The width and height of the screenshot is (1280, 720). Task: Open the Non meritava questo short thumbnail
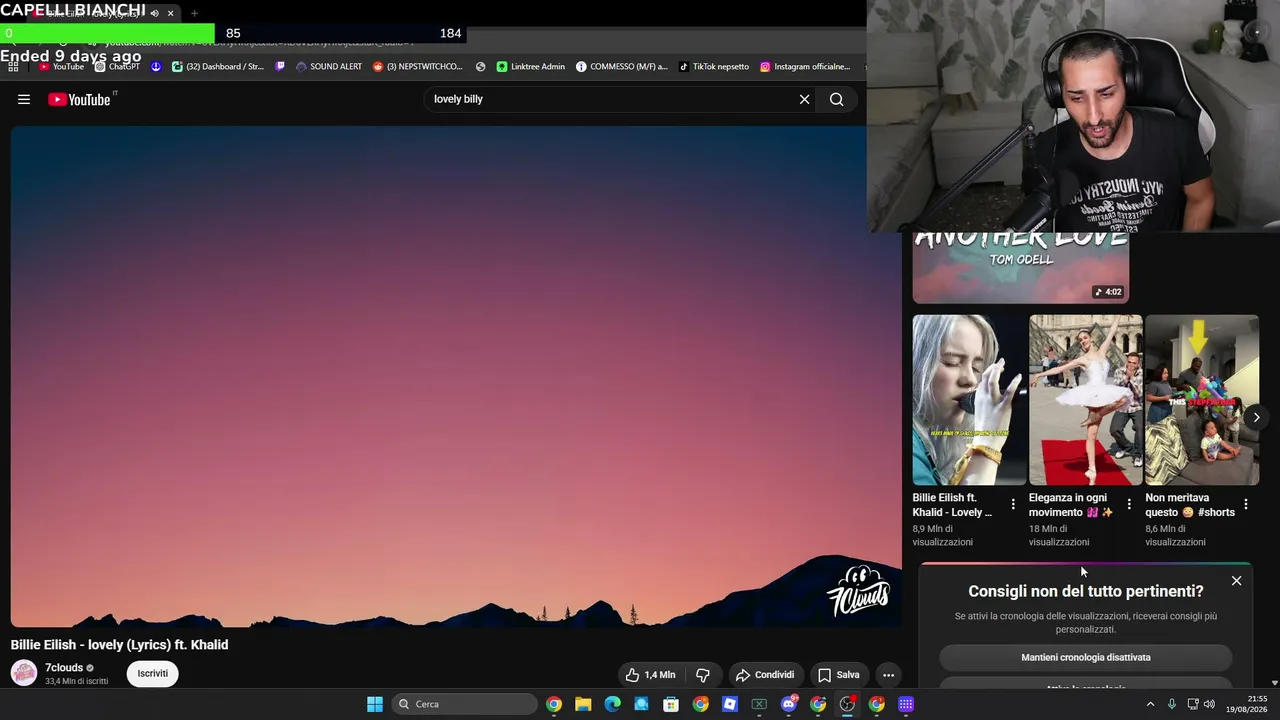coord(1202,400)
